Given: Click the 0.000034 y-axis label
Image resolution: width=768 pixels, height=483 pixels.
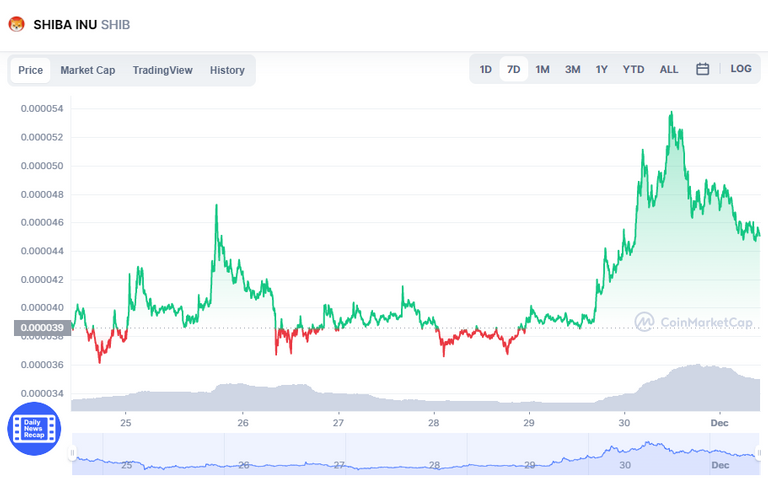Looking at the screenshot, I should coord(42,393).
